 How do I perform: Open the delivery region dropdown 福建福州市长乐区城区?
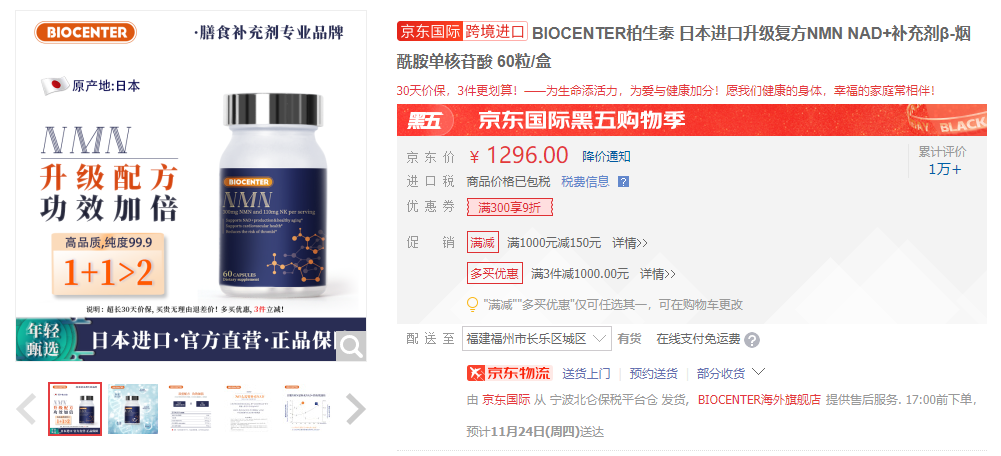tap(536, 338)
